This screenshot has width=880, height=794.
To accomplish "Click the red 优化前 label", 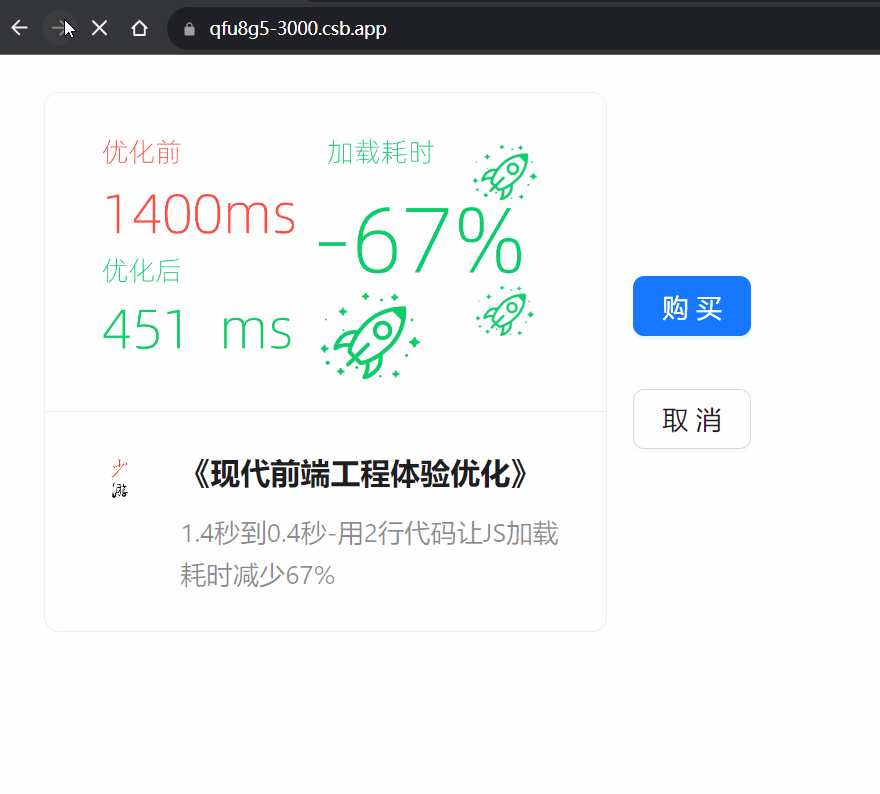I will (x=141, y=152).
